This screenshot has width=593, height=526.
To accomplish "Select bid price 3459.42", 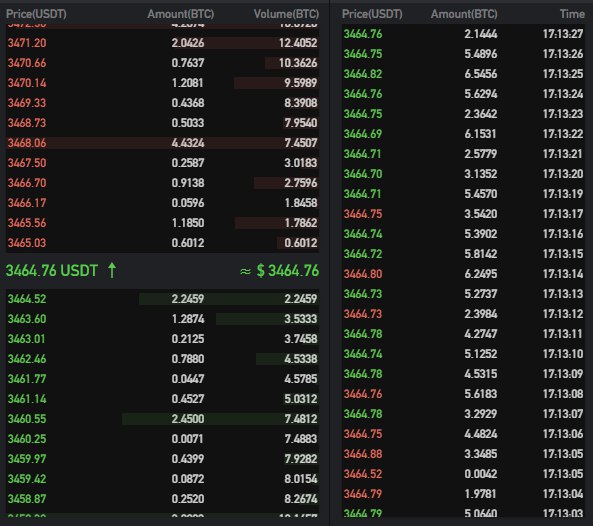I will (27, 479).
